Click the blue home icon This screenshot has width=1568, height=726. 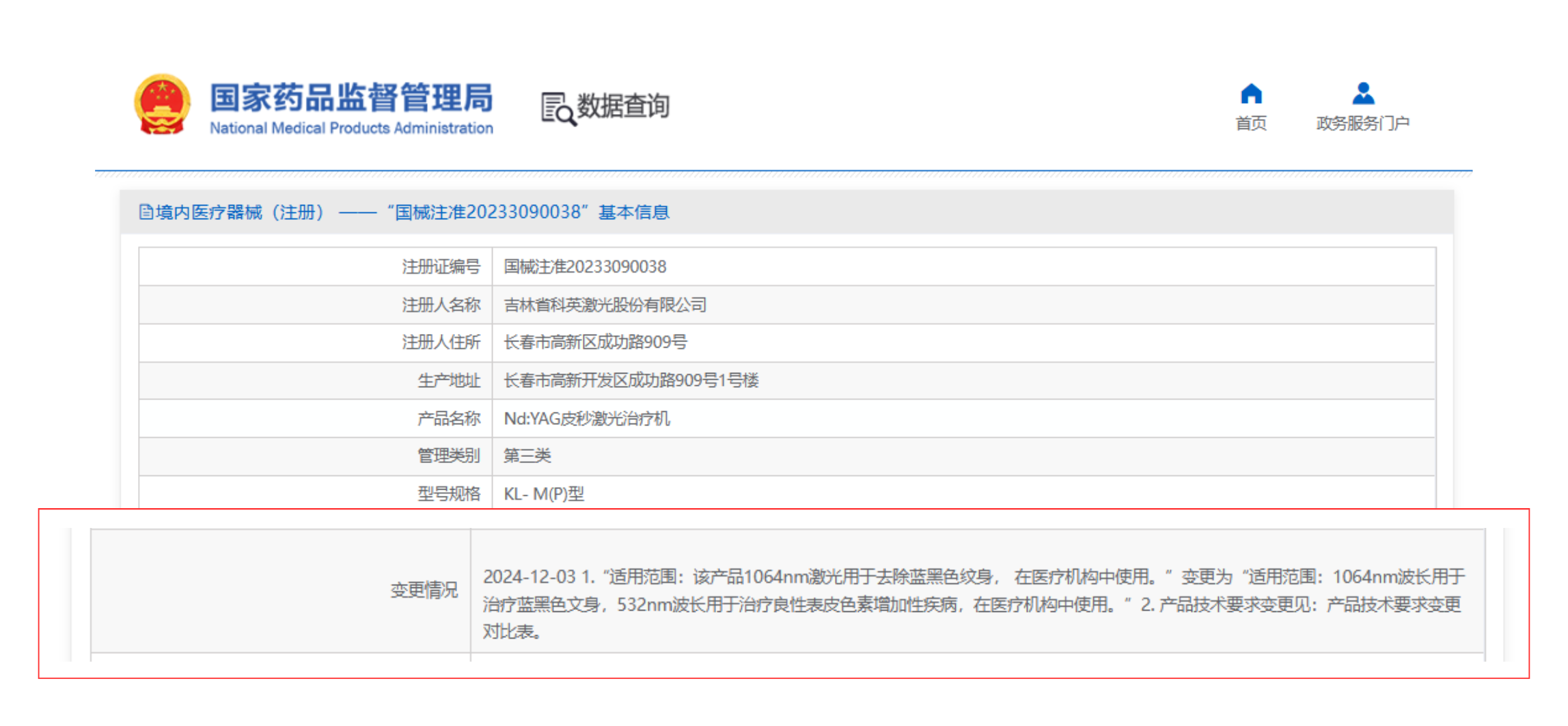tap(1250, 94)
